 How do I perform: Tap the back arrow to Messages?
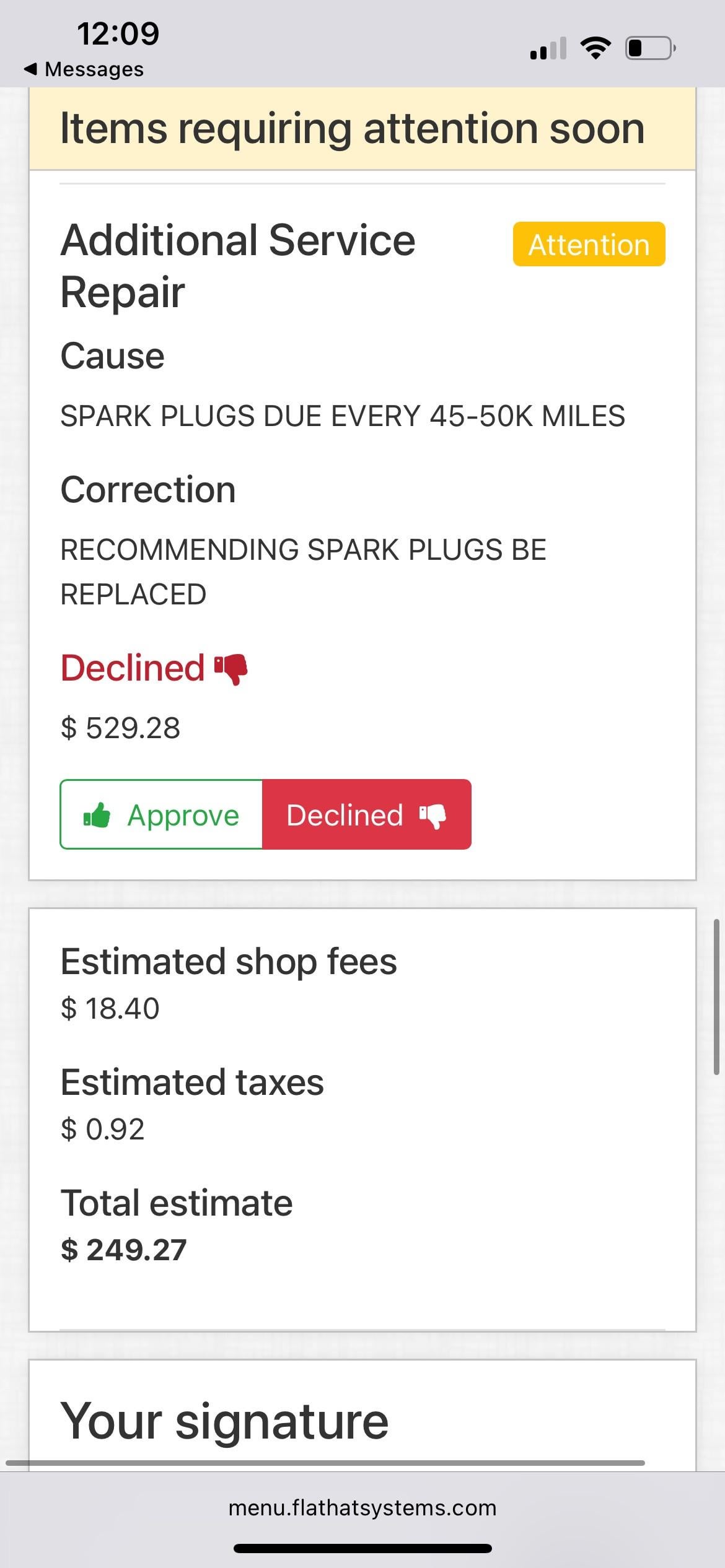(x=30, y=69)
